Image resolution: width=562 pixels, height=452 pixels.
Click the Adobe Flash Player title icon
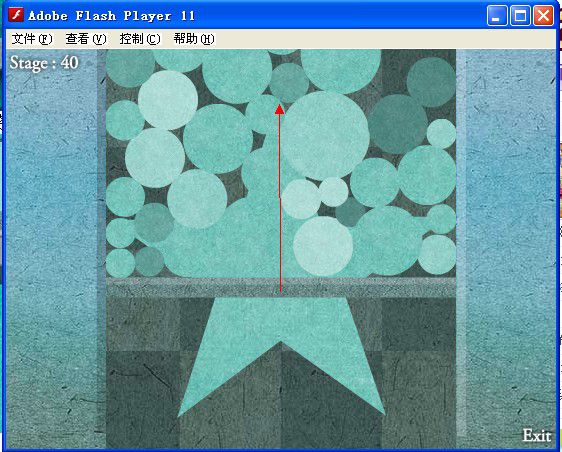pos(15,15)
